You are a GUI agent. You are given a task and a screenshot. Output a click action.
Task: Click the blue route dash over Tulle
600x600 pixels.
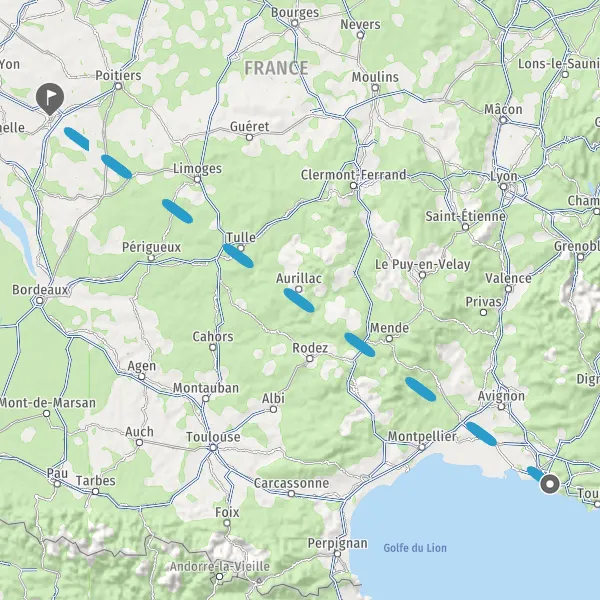tap(238, 256)
